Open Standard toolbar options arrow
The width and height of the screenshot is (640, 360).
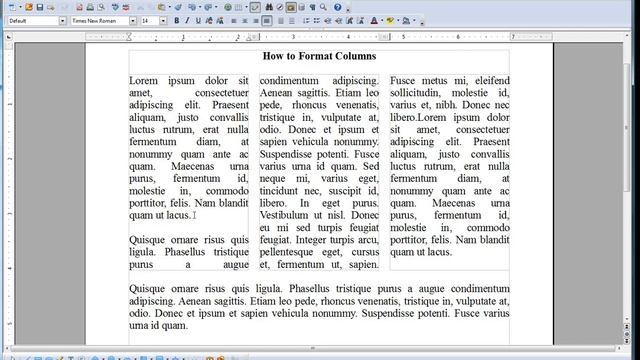click(x=348, y=9)
